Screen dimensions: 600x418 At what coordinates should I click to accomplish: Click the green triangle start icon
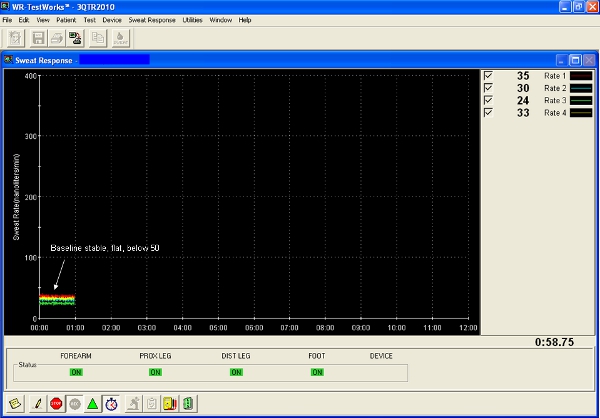(92, 403)
